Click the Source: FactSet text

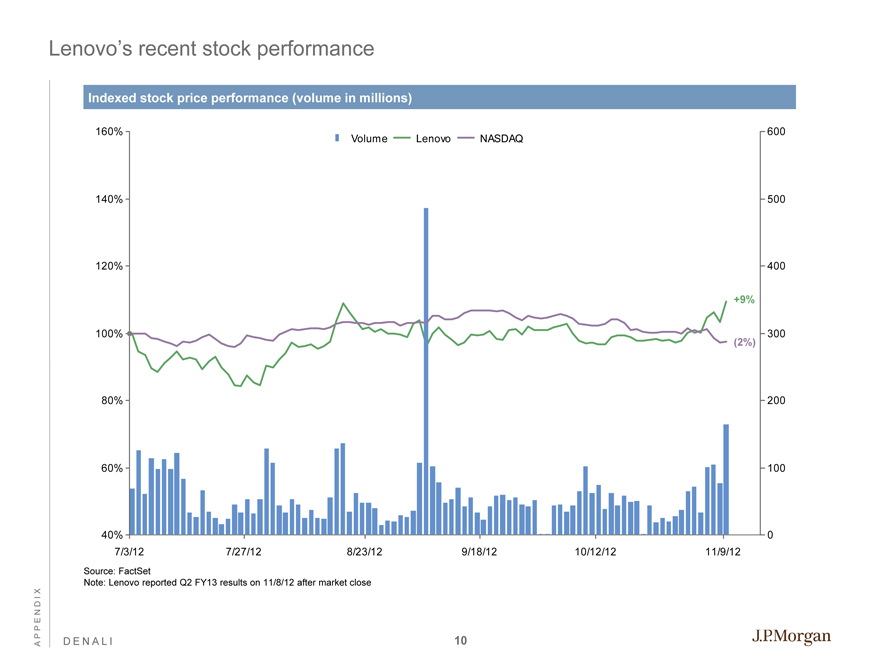pyautogui.click(x=116, y=570)
